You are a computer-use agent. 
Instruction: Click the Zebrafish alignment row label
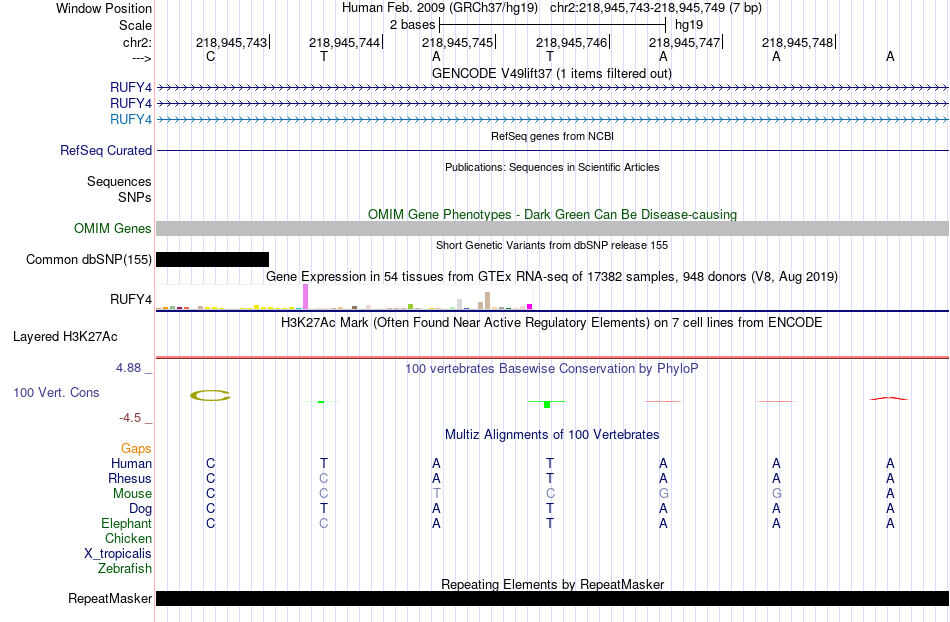point(125,569)
